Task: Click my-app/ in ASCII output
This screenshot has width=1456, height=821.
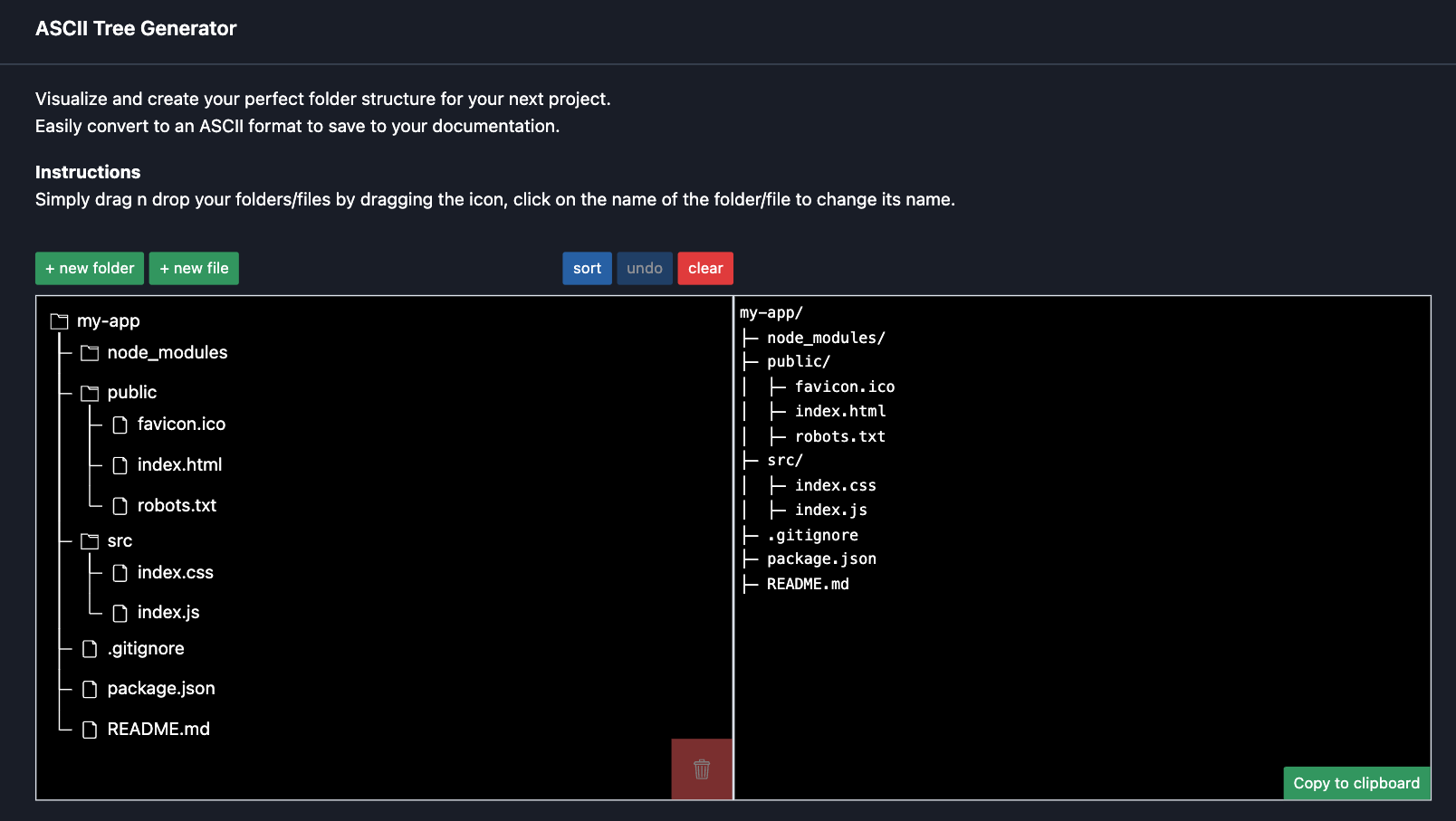Action: coord(771,312)
